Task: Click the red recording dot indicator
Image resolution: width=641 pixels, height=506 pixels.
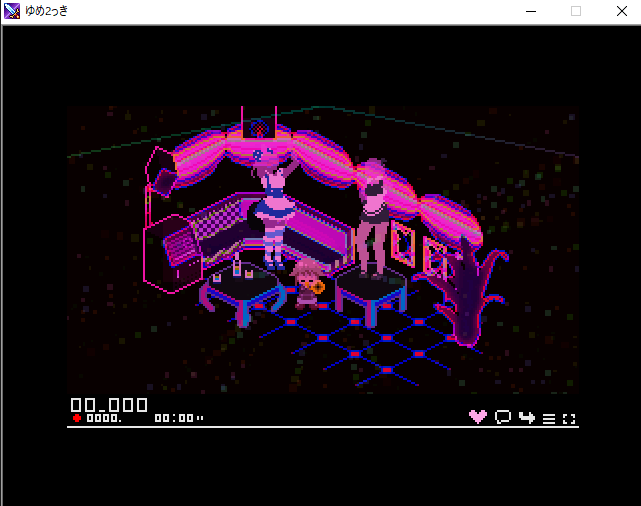Action: pos(77,418)
